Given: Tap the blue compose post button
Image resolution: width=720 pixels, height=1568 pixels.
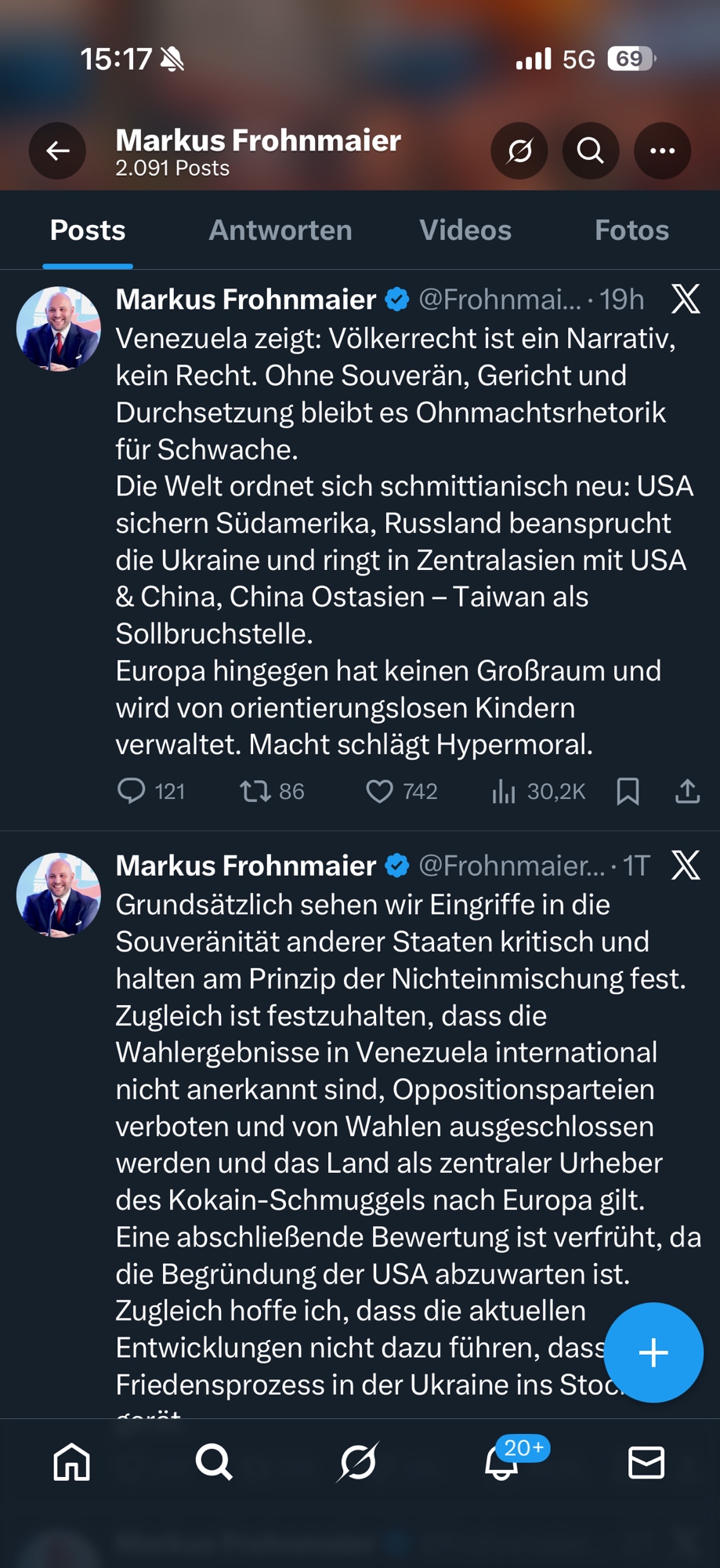Looking at the screenshot, I should click(x=653, y=1352).
